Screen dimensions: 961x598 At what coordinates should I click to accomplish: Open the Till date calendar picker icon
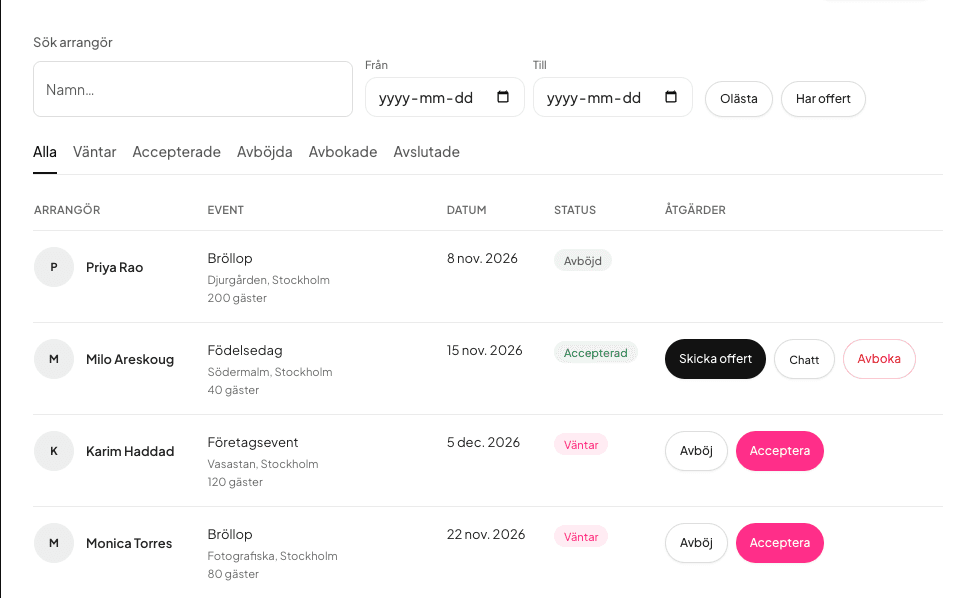(x=670, y=97)
